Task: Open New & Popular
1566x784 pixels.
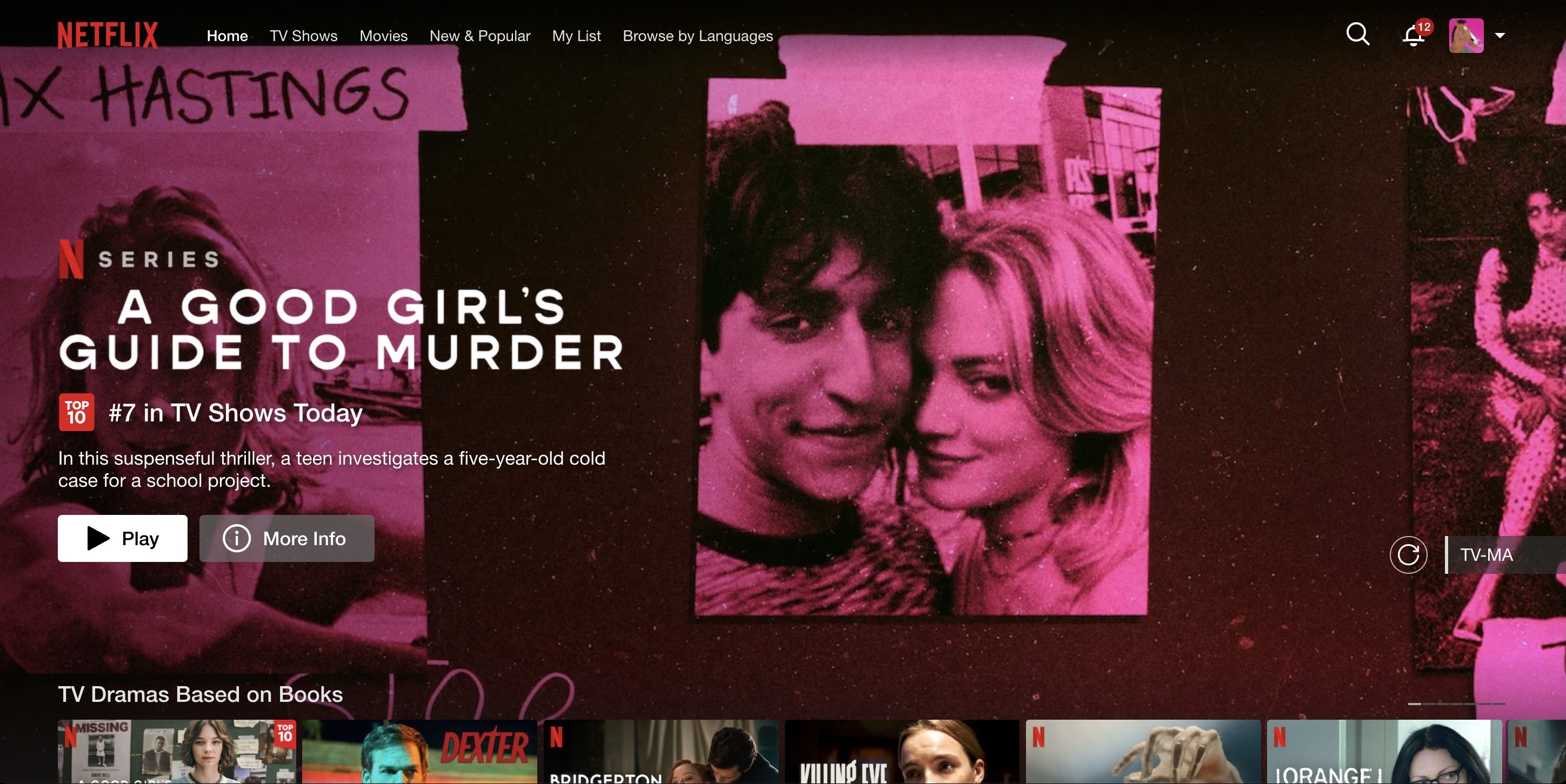Action: click(479, 36)
